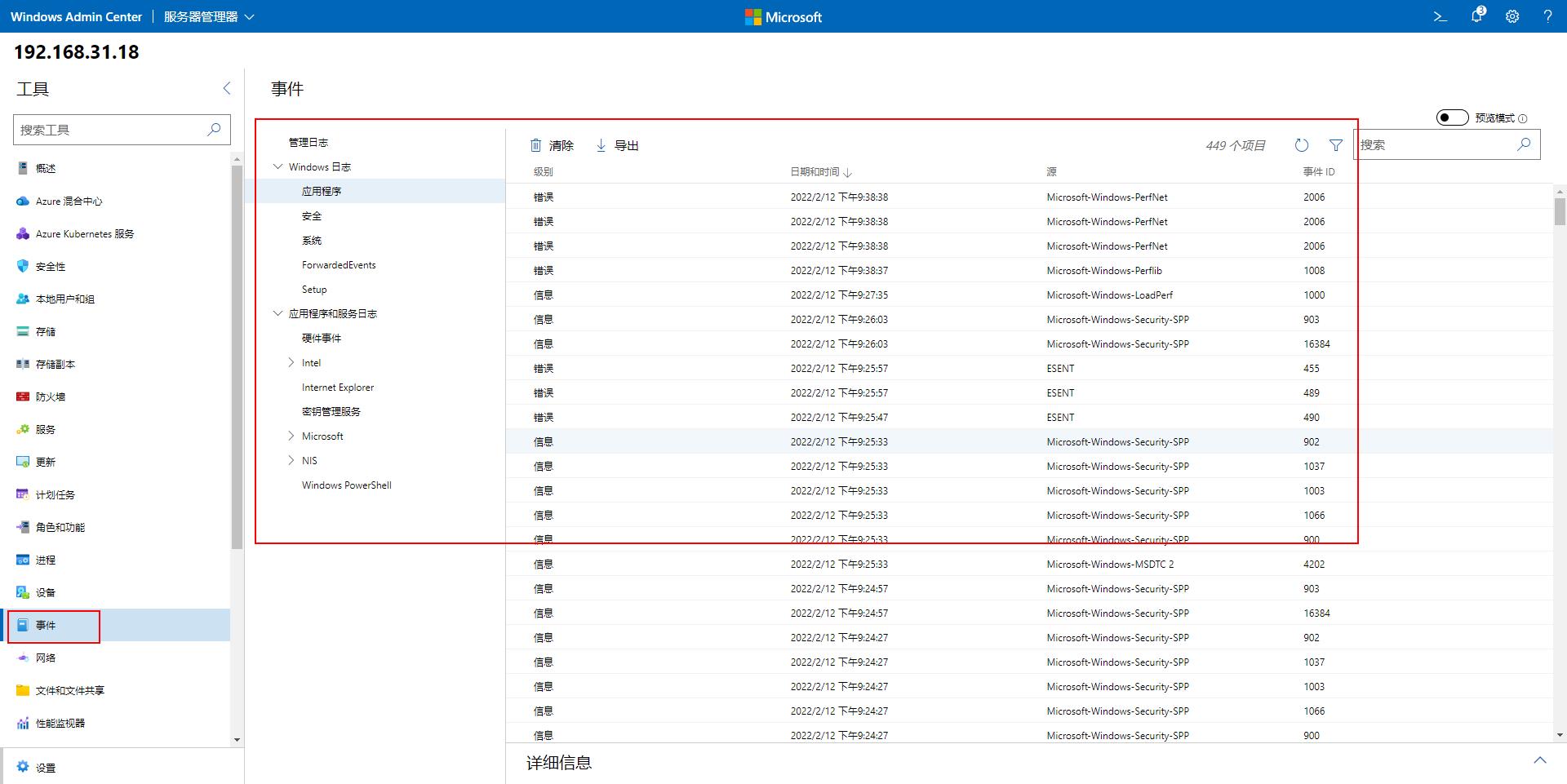This screenshot has width=1567, height=784.
Task: Open the 服务 services tool
Action: [x=115, y=429]
